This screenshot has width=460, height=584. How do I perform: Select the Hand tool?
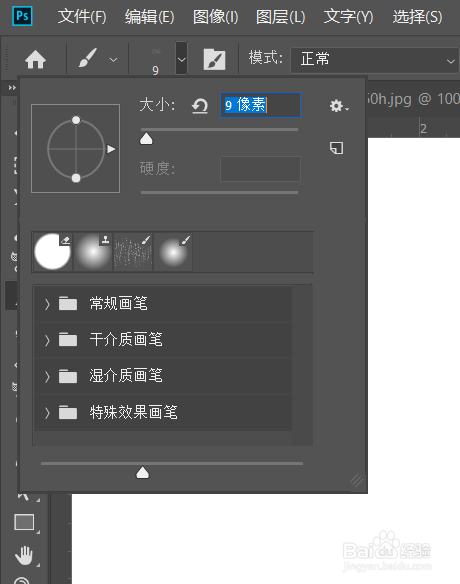25,555
